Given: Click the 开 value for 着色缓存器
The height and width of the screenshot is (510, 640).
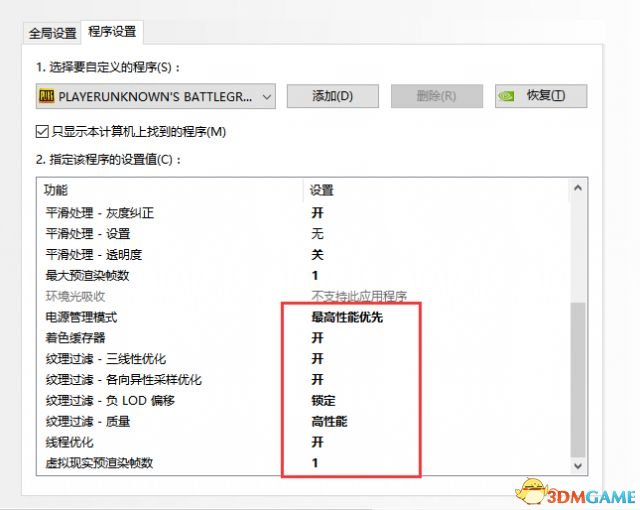Looking at the screenshot, I should 318,338.
